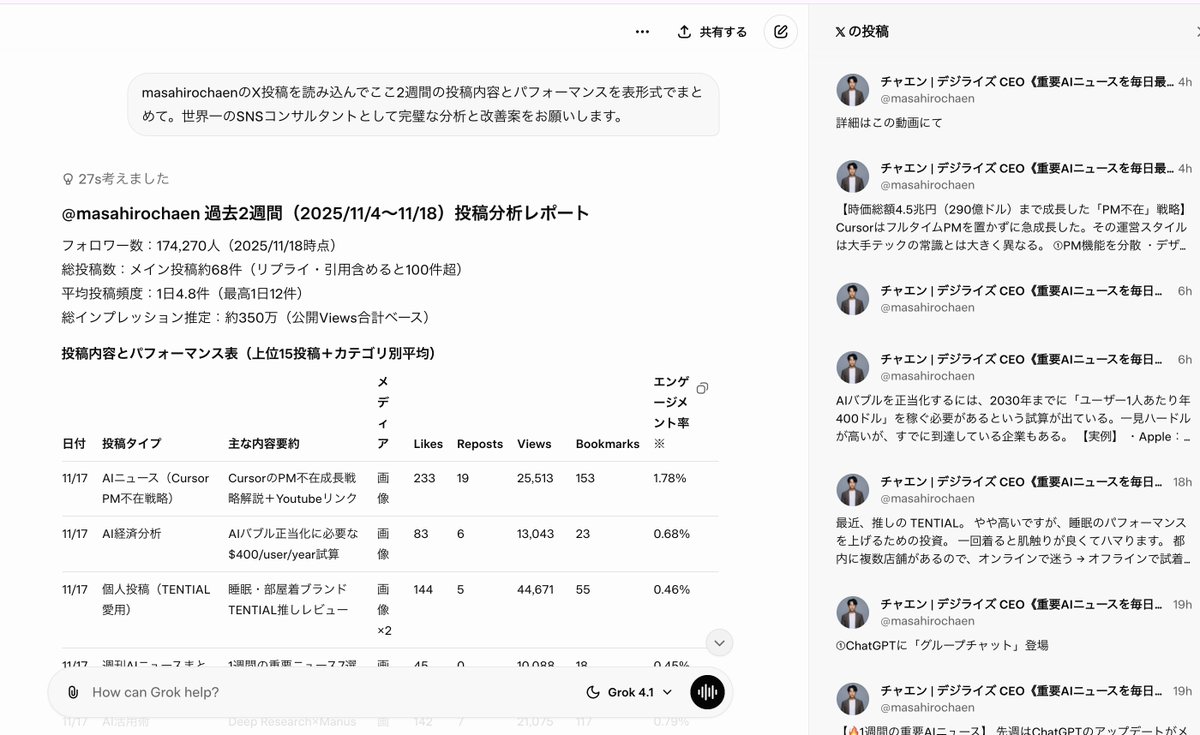Start a new chat using the compose pencil icon

[780, 31]
